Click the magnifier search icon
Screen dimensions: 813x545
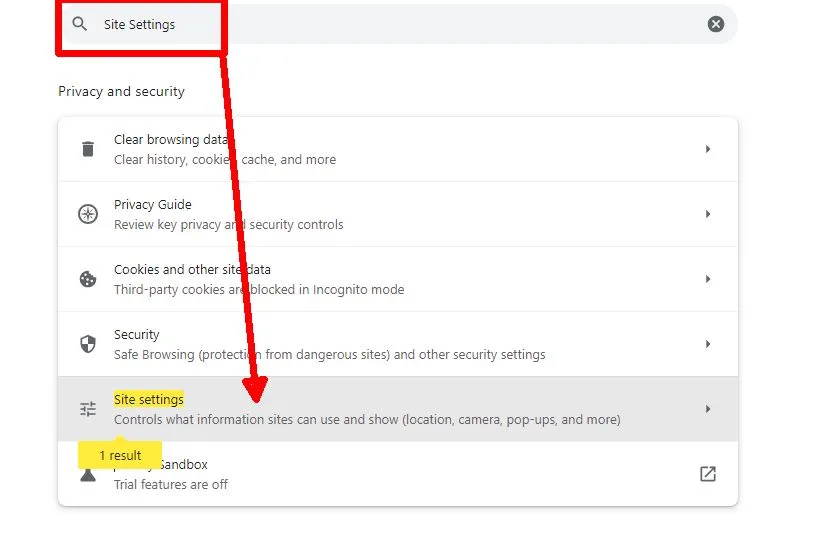pos(80,24)
